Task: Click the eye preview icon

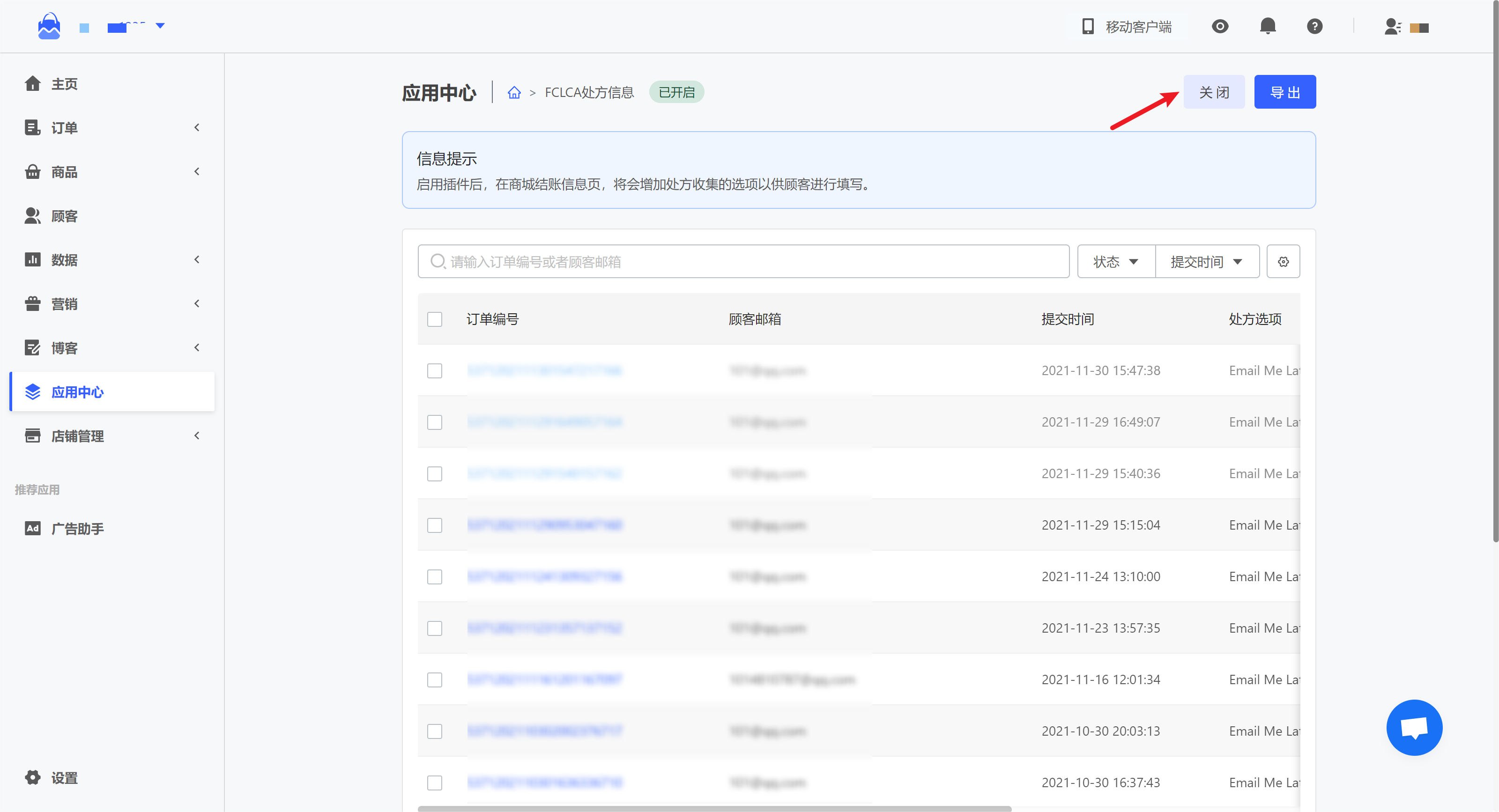Action: [1220, 26]
